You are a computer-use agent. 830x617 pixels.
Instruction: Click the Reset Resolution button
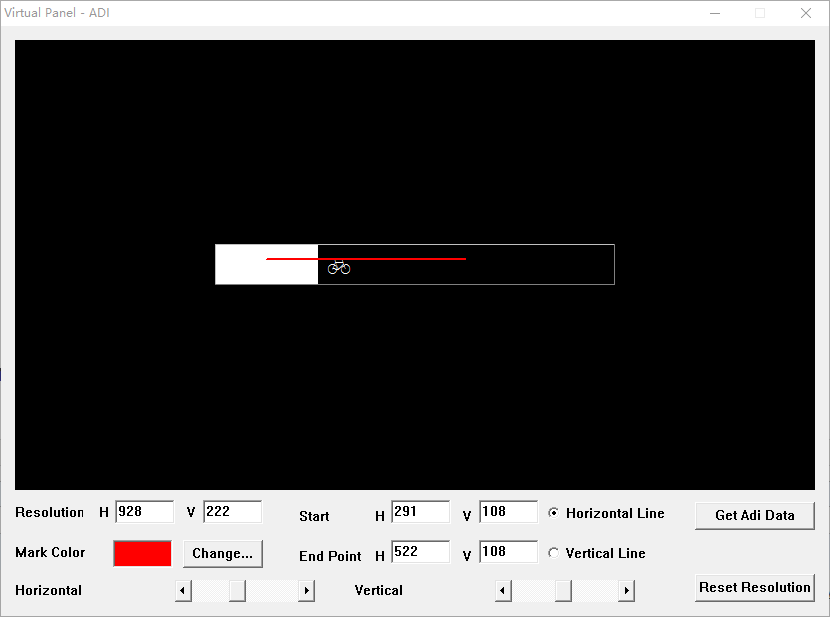pos(754,587)
